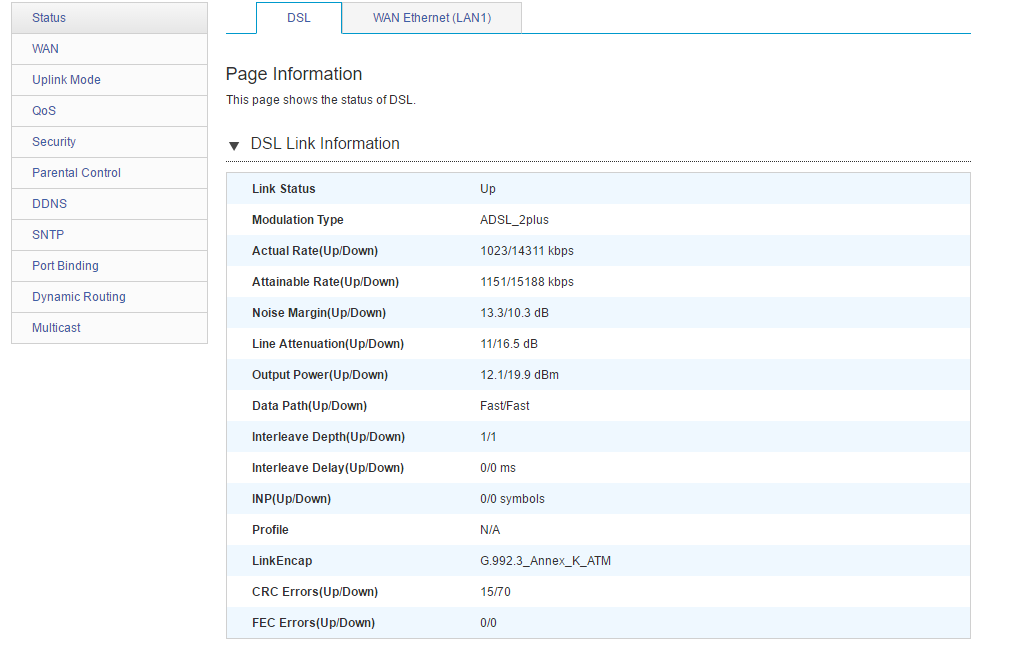Select DDNS in the left menu
This screenshot has width=1018, height=654.
pyautogui.click(x=50, y=204)
